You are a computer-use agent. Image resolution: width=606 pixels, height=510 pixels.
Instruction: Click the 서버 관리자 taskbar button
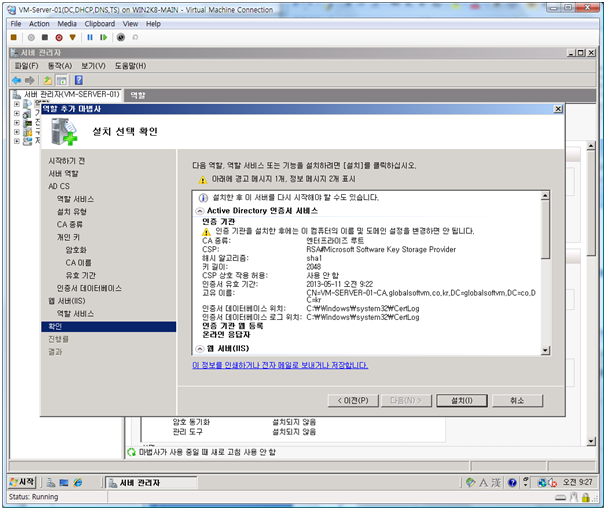[x=152, y=483]
